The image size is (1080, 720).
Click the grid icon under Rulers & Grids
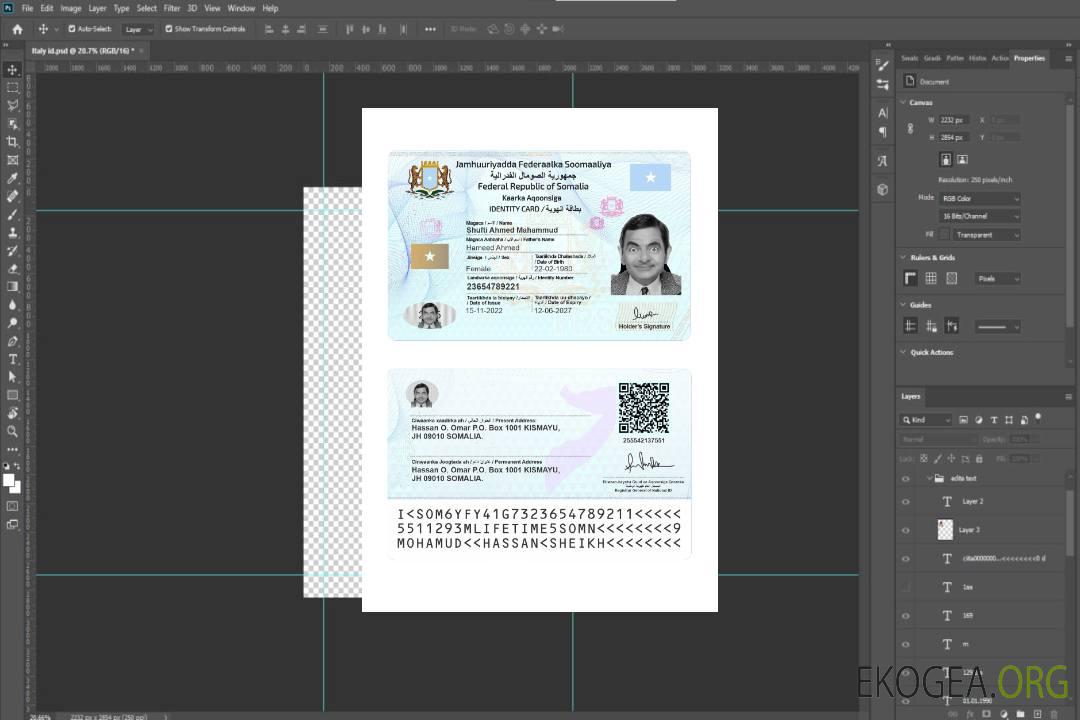coord(930,278)
